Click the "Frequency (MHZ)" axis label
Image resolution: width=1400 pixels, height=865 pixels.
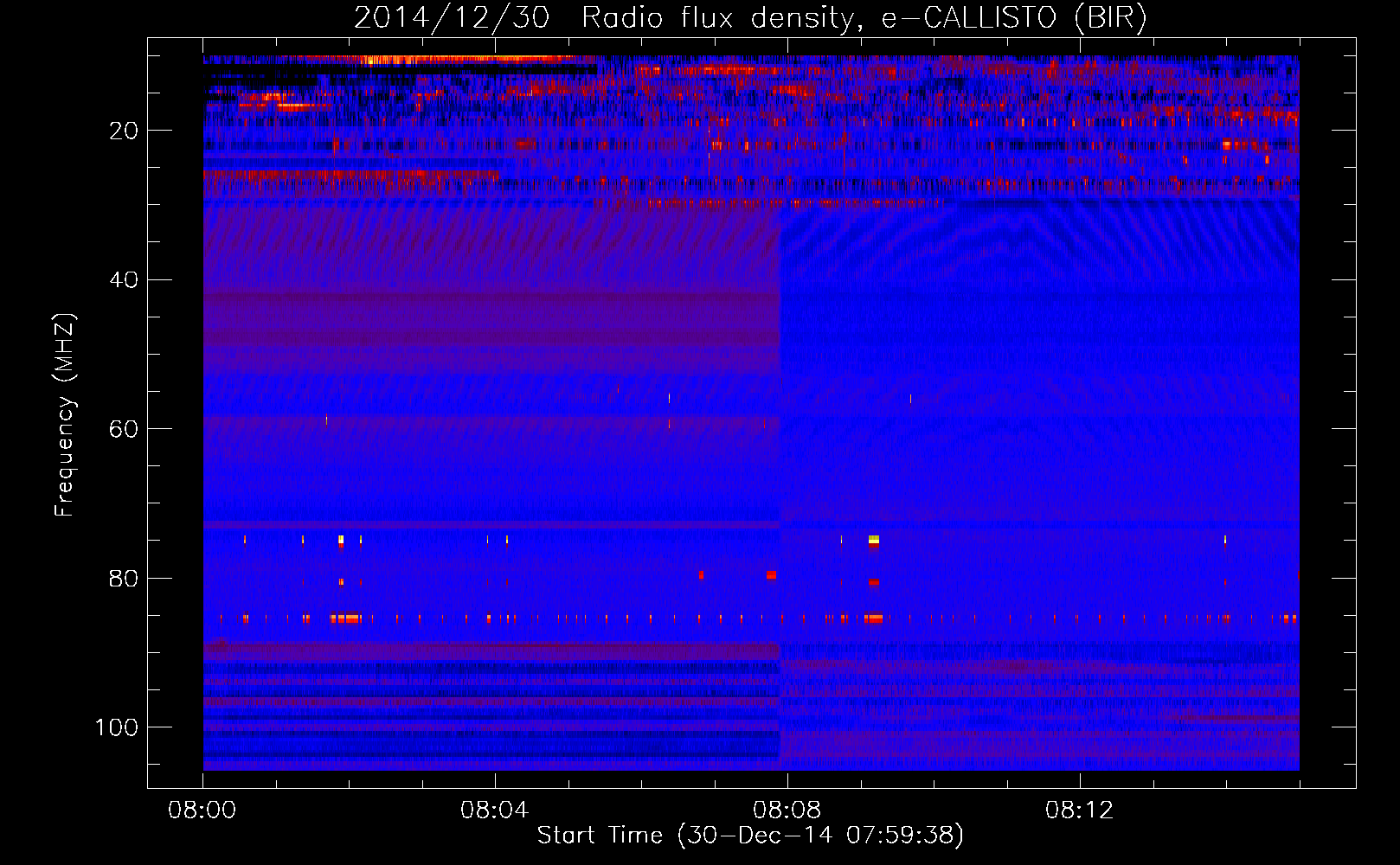[65, 415]
